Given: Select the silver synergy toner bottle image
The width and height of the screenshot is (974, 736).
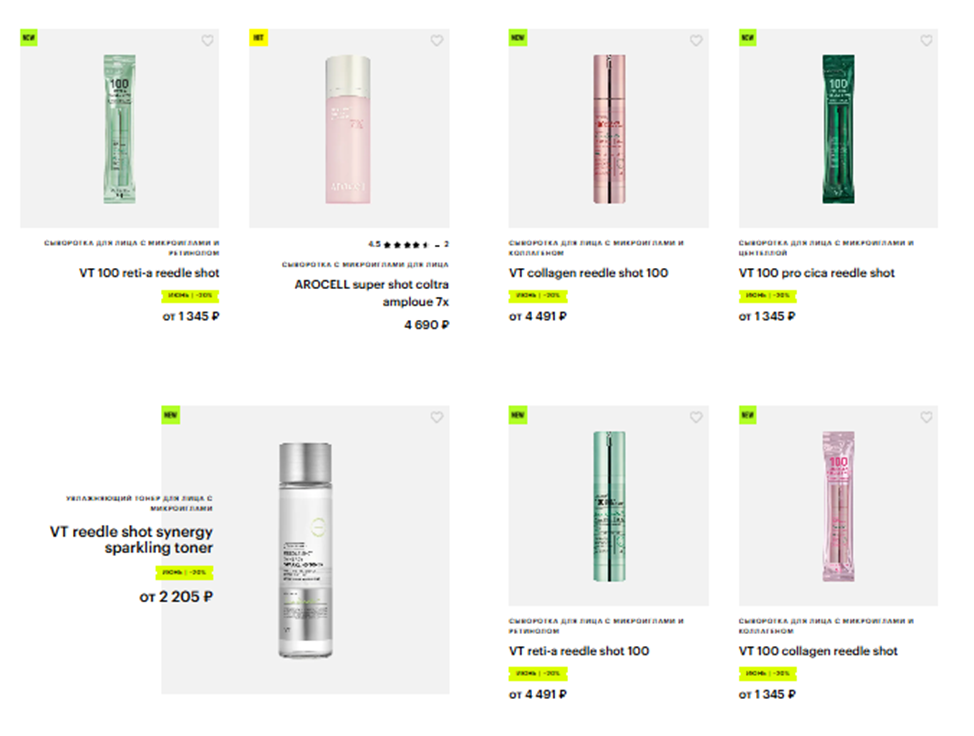Looking at the screenshot, I should [305, 550].
